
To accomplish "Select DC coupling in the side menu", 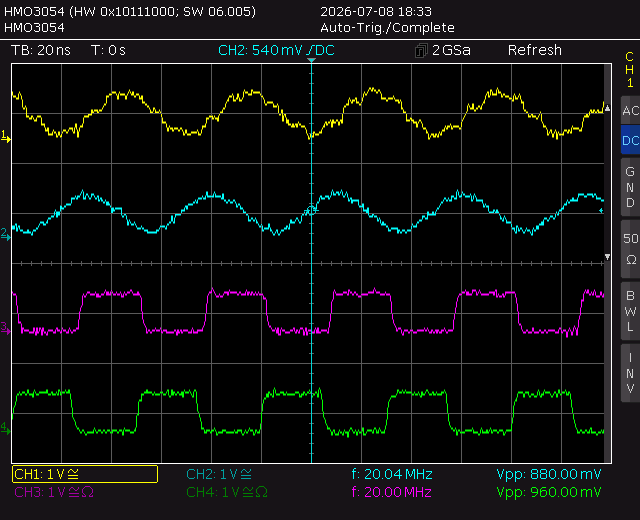I will point(630,140).
